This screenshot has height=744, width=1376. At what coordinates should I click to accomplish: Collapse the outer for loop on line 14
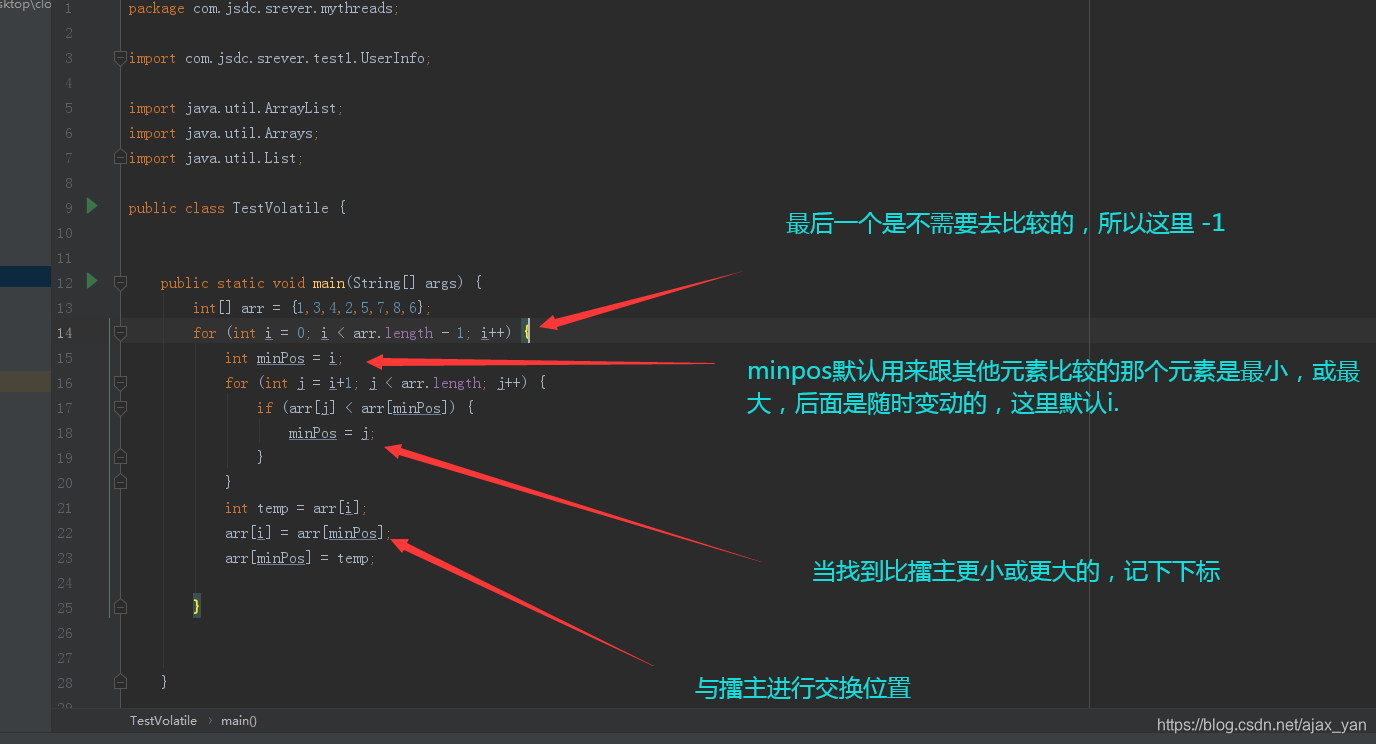click(120, 333)
